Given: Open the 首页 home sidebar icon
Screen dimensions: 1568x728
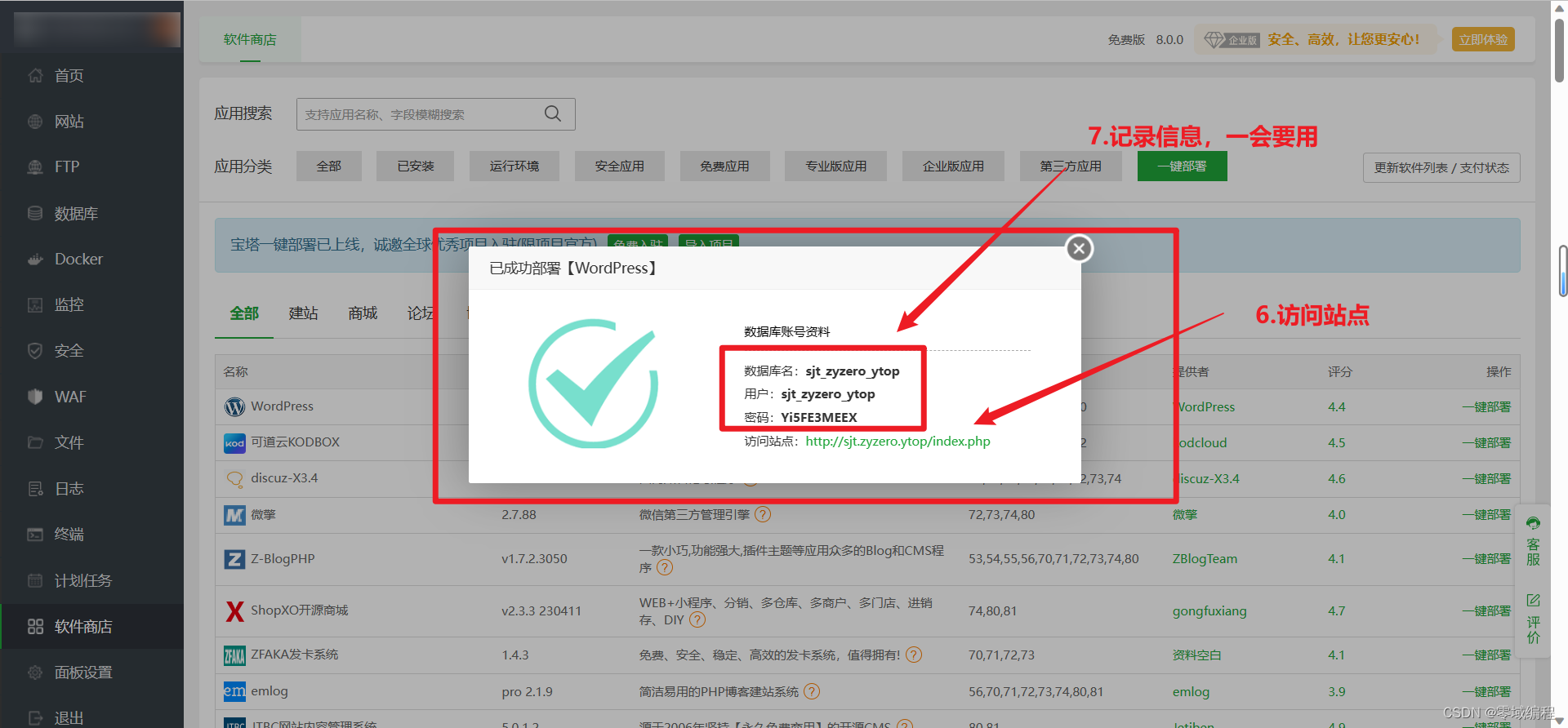Looking at the screenshot, I should pyautogui.click(x=35, y=76).
